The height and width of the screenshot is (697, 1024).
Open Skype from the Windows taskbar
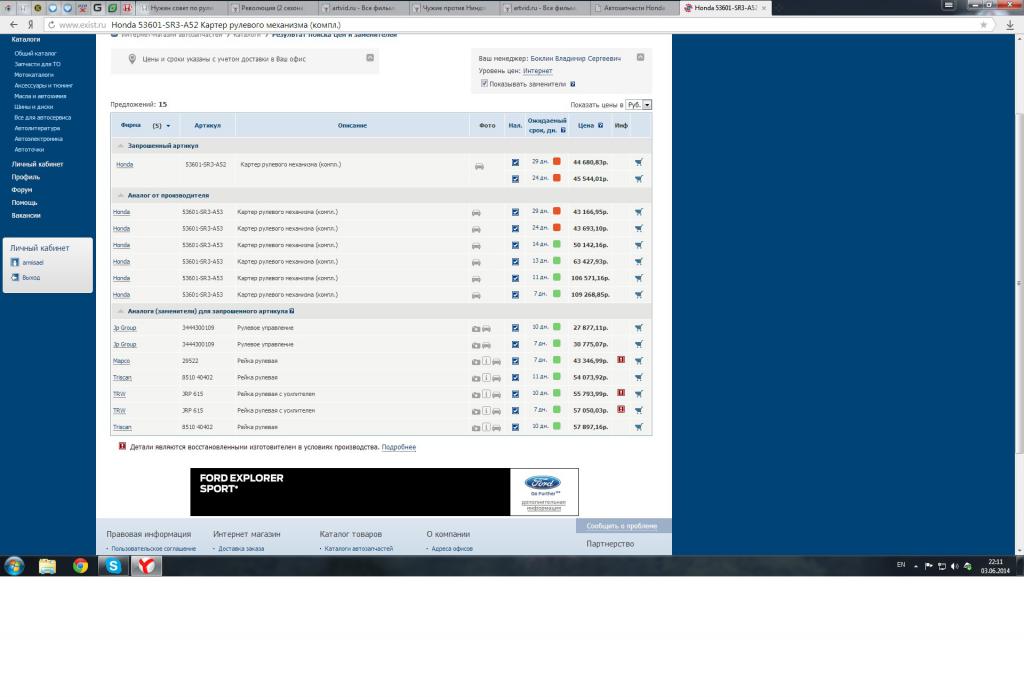(x=112, y=566)
